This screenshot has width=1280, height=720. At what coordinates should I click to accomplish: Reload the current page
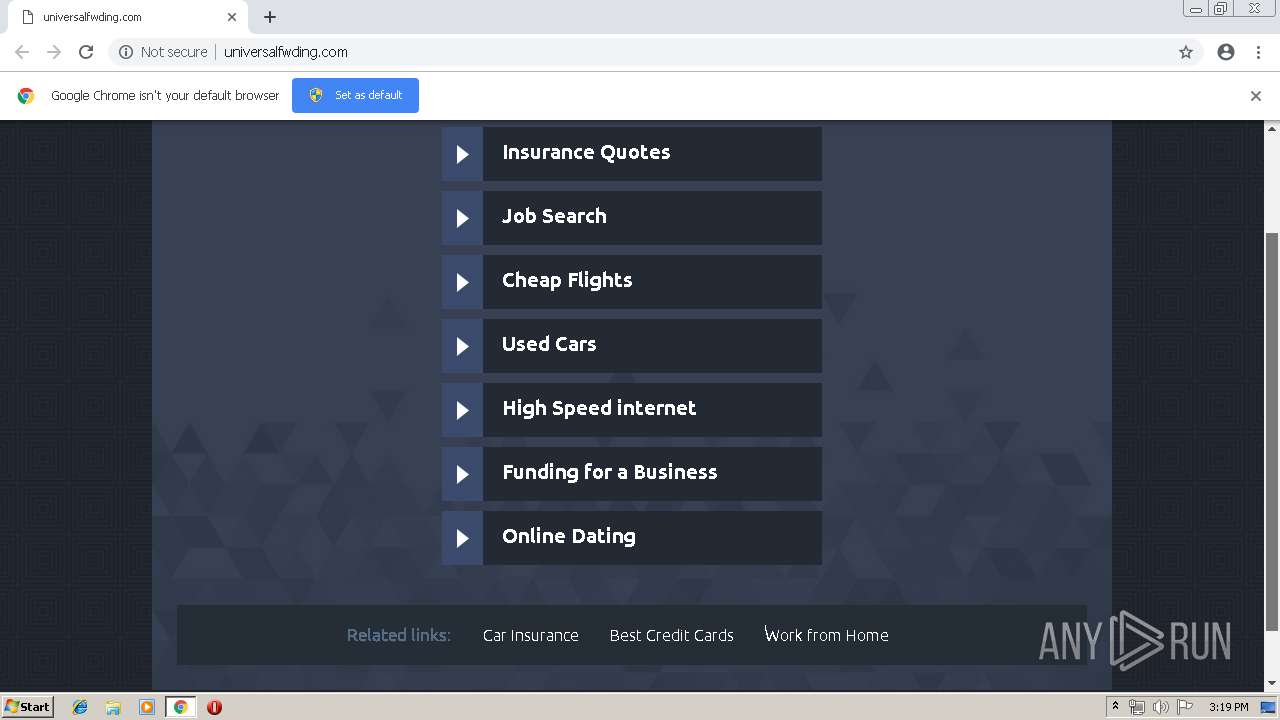[86, 52]
